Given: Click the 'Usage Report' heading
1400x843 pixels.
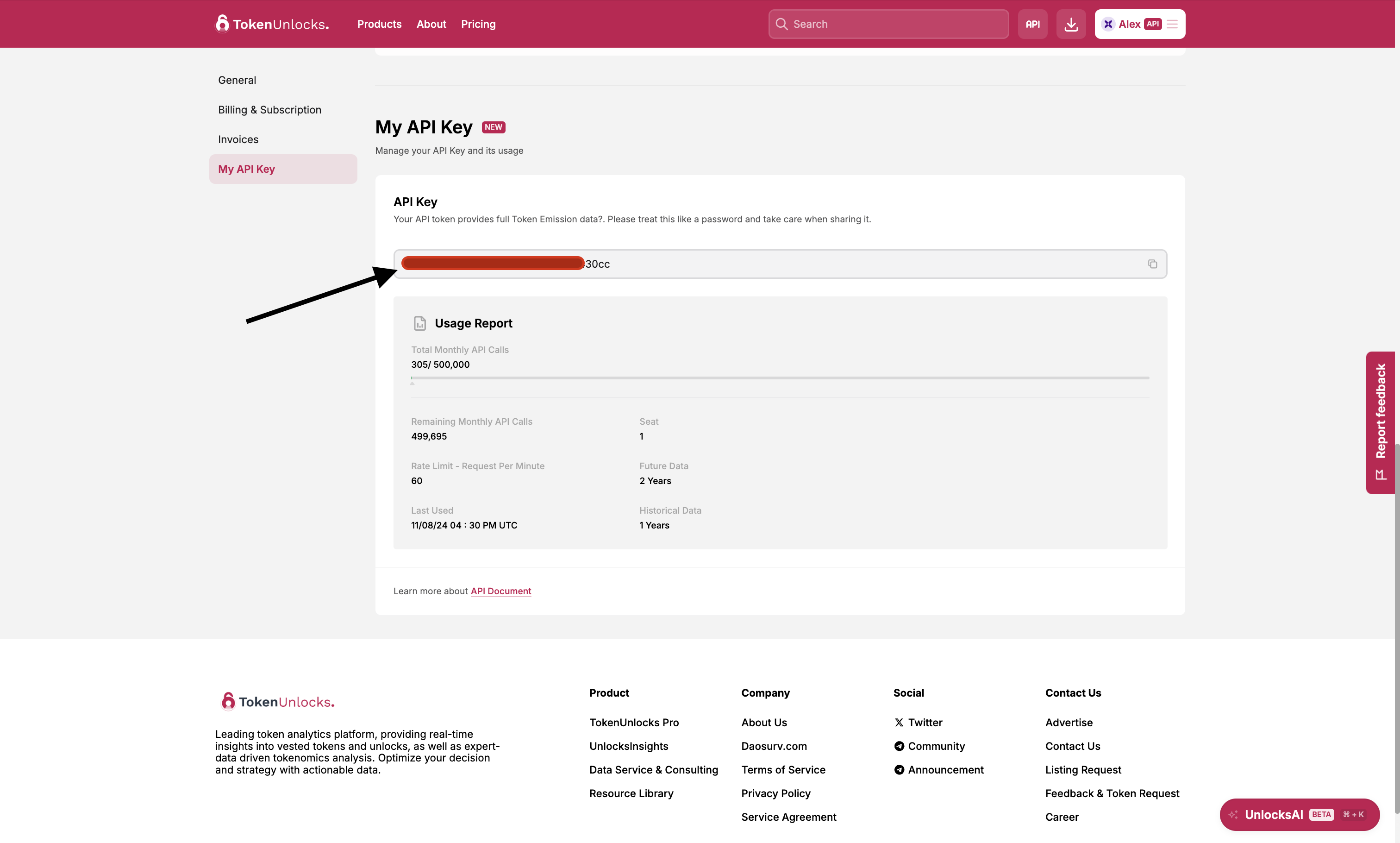Looking at the screenshot, I should 474,323.
